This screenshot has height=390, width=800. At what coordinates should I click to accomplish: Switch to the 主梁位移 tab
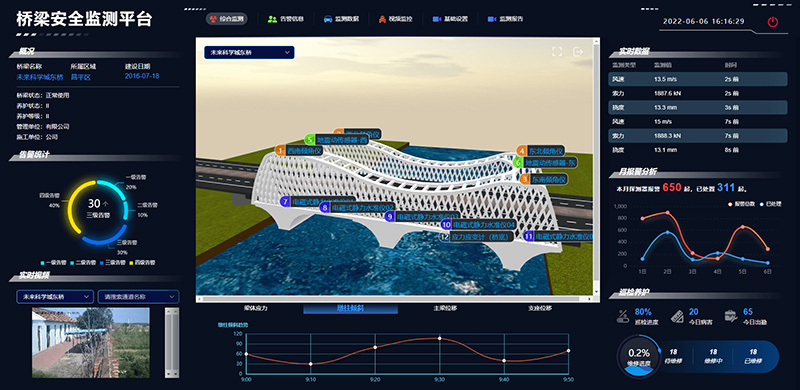[x=444, y=309]
